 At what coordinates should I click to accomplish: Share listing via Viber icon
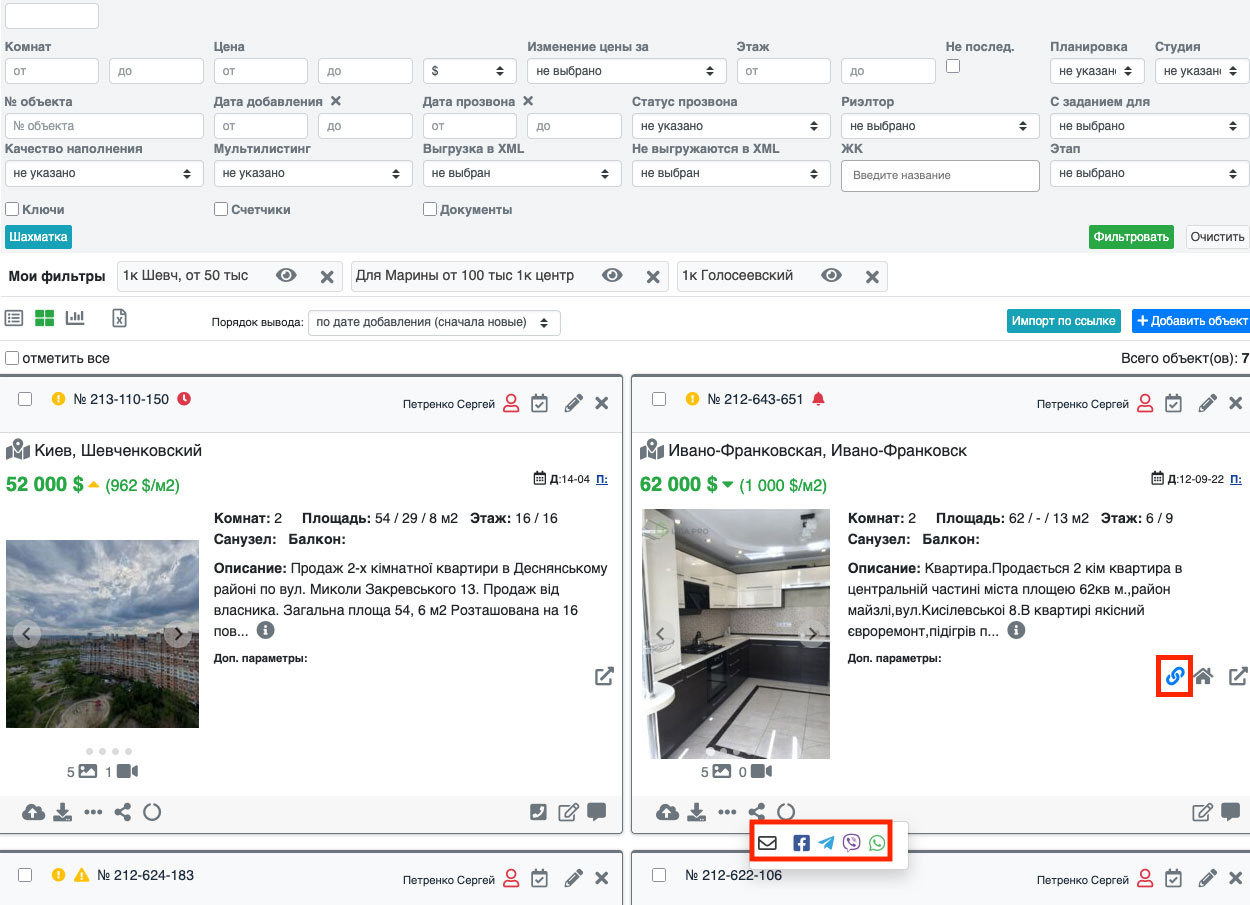[x=852, y=843]
